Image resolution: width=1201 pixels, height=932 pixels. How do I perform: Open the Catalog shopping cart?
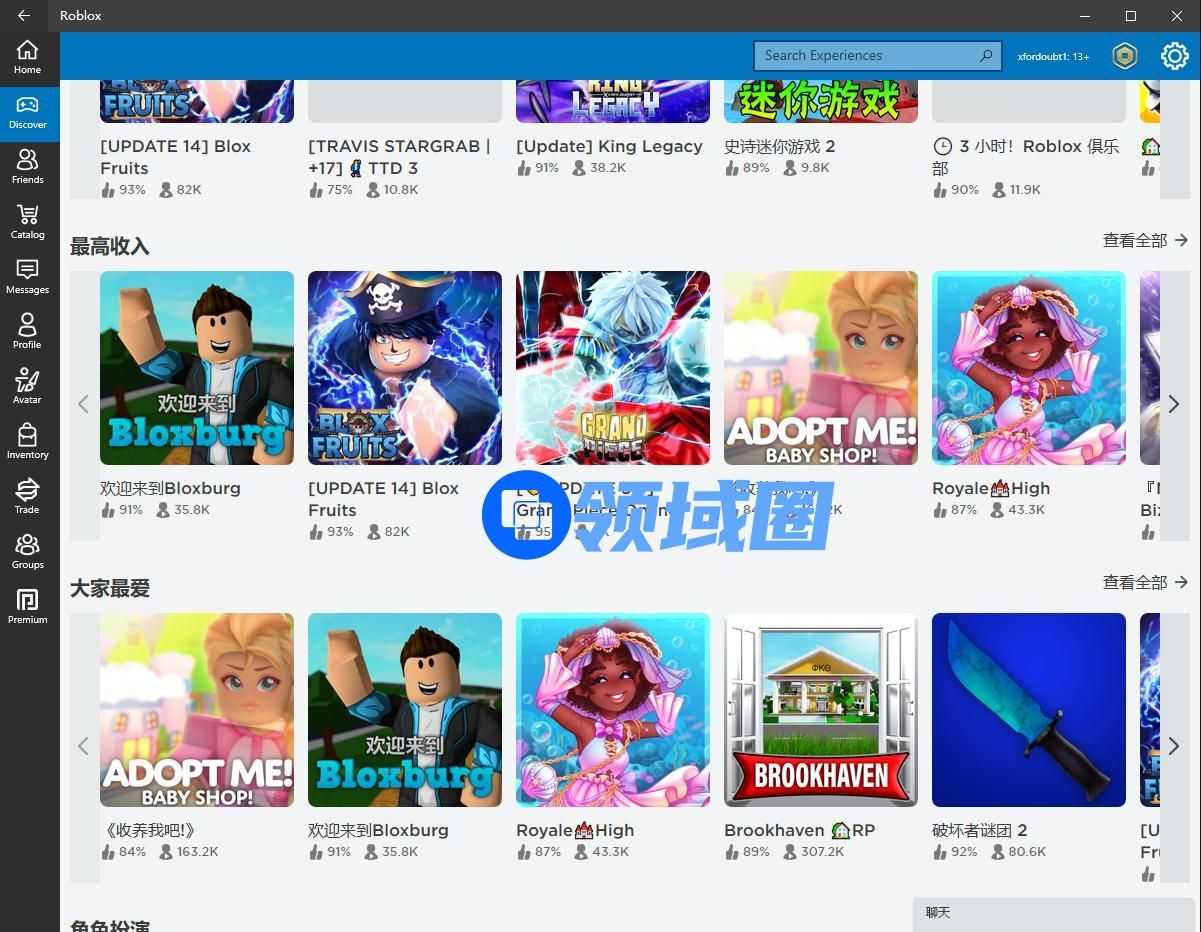27,222
